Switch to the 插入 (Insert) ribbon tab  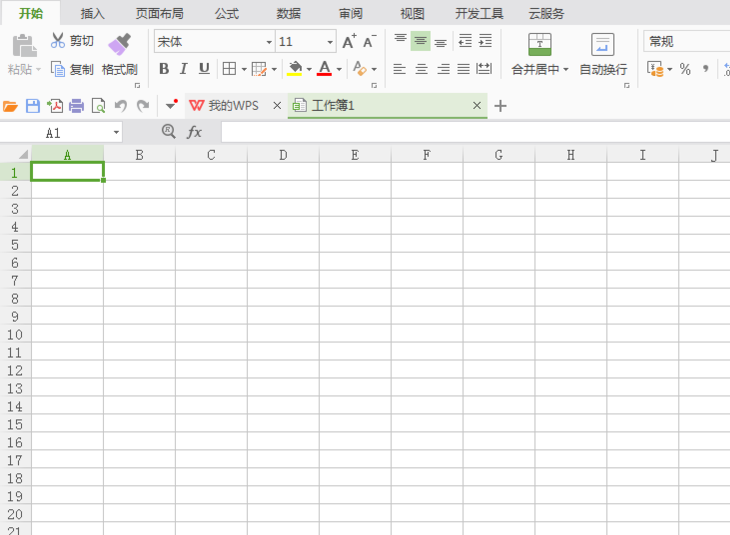[93, 13]
